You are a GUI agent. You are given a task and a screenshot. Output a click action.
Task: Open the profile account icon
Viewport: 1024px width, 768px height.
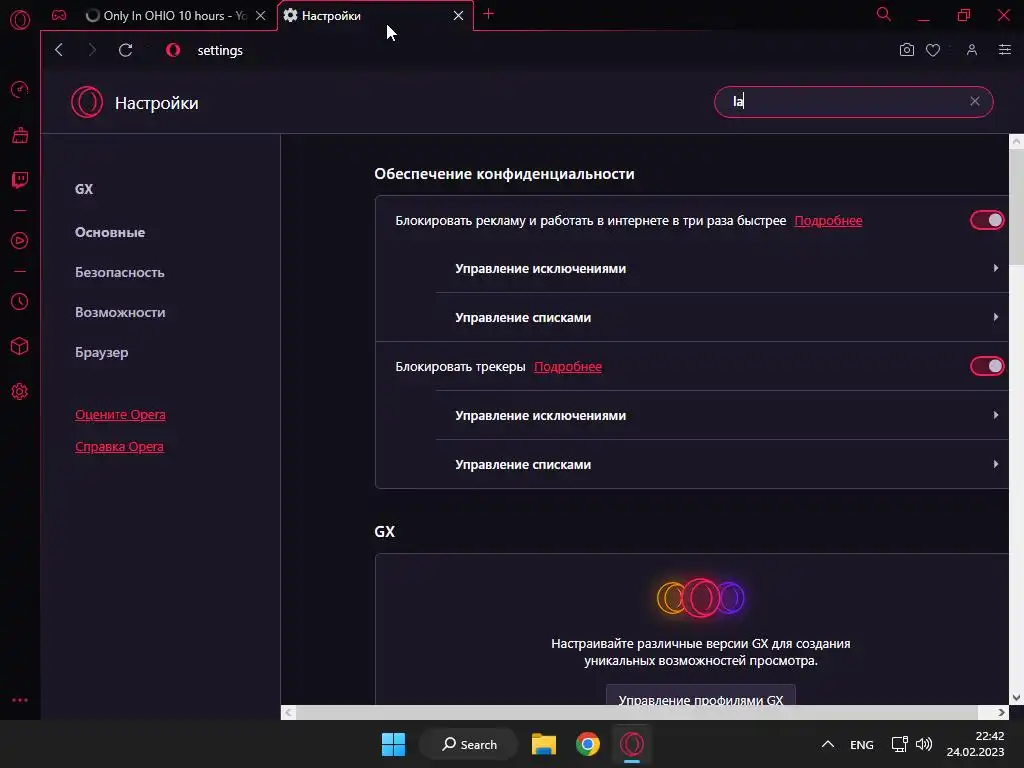[x=972, y=50]
